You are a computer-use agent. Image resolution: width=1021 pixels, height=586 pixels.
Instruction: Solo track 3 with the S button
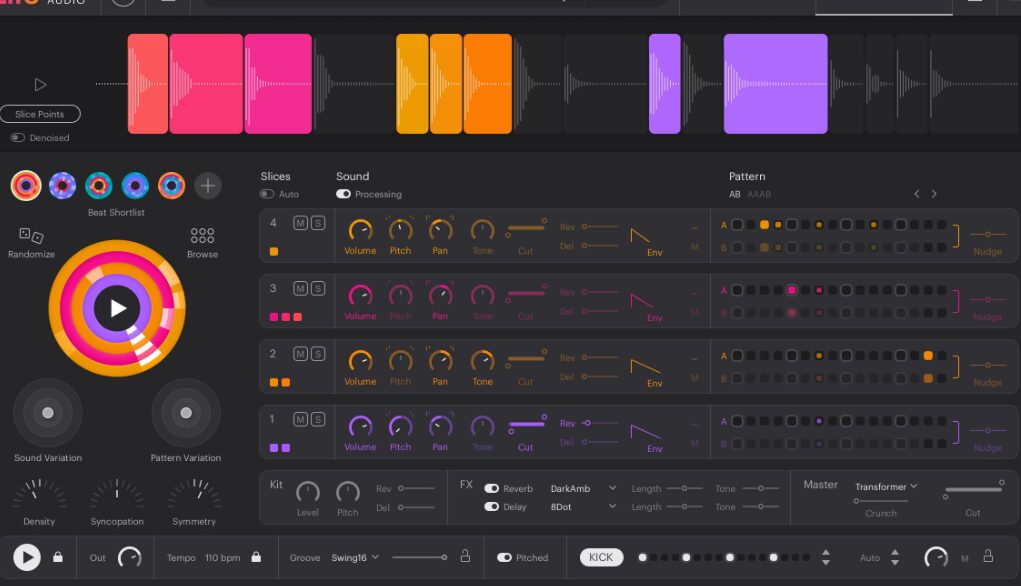tap(318, 289)
